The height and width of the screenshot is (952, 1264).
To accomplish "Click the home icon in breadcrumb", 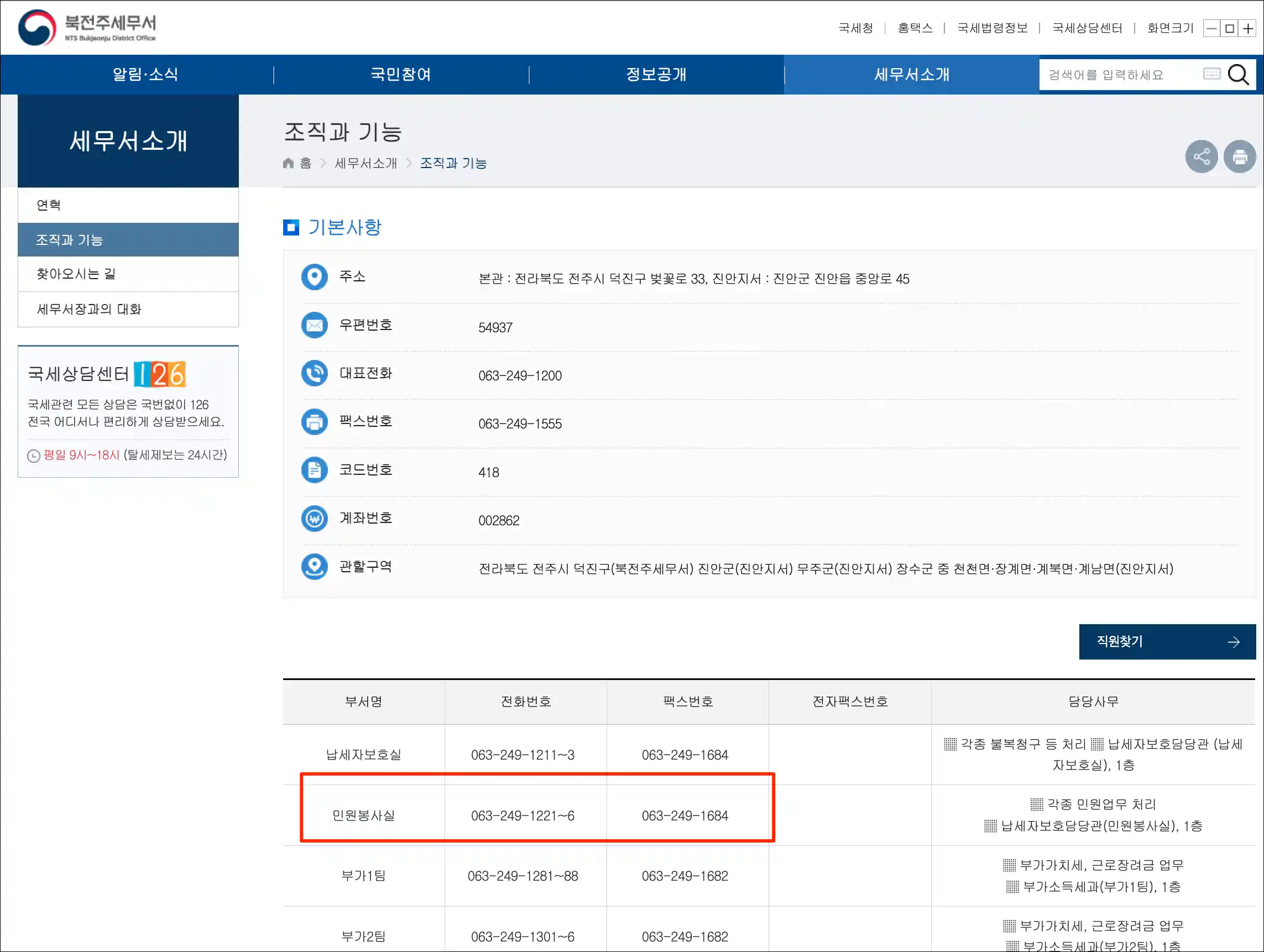I will (289, 164).
